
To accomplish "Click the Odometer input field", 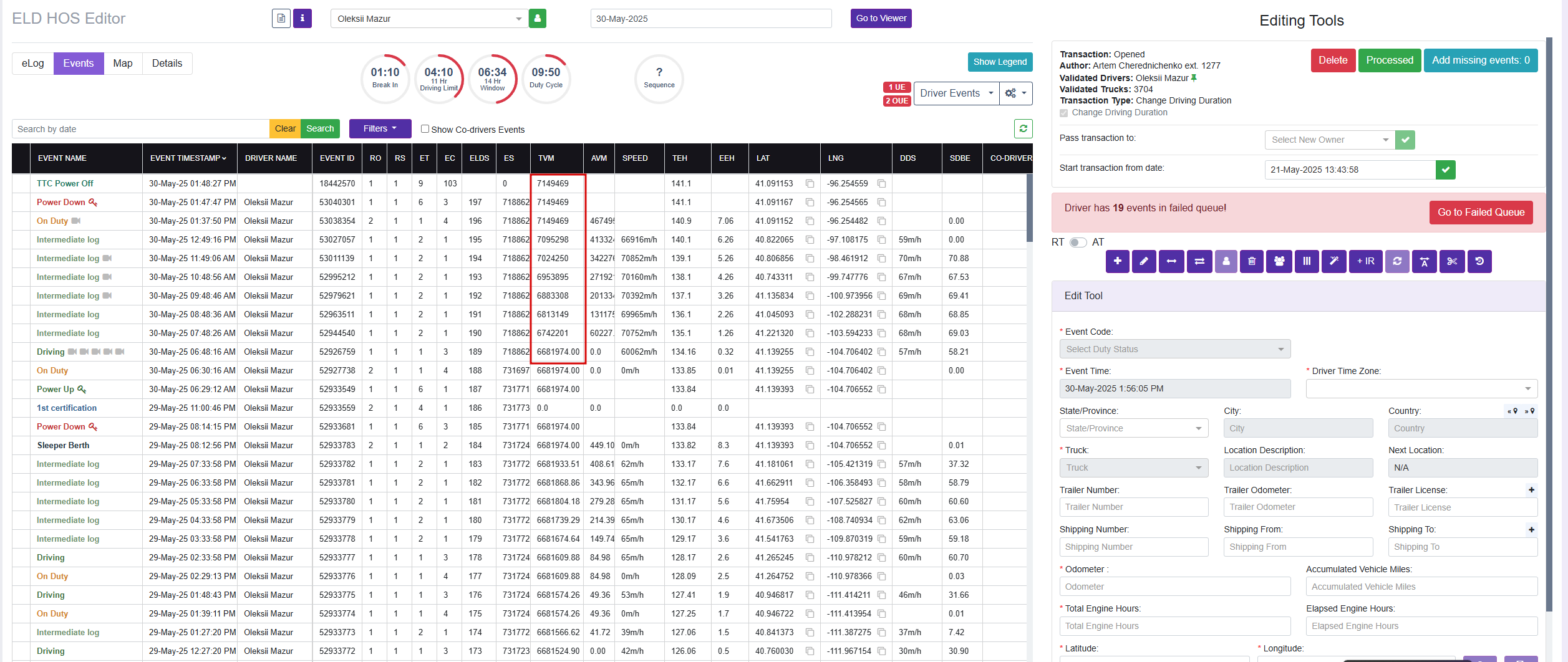I will [1174, 587].
